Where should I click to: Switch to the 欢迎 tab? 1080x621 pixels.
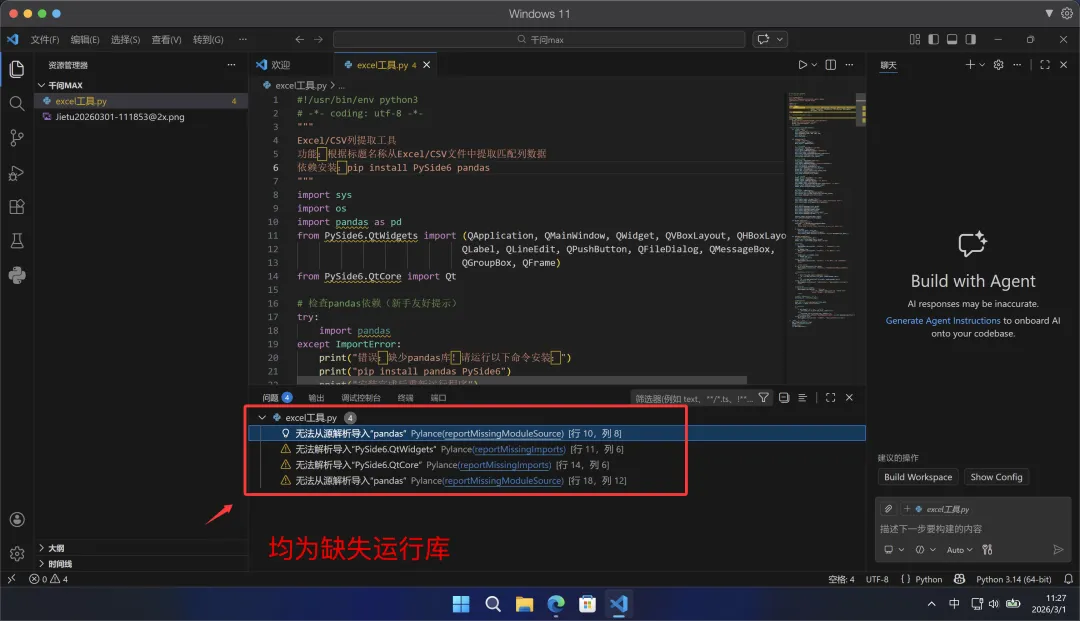[280, 65]
